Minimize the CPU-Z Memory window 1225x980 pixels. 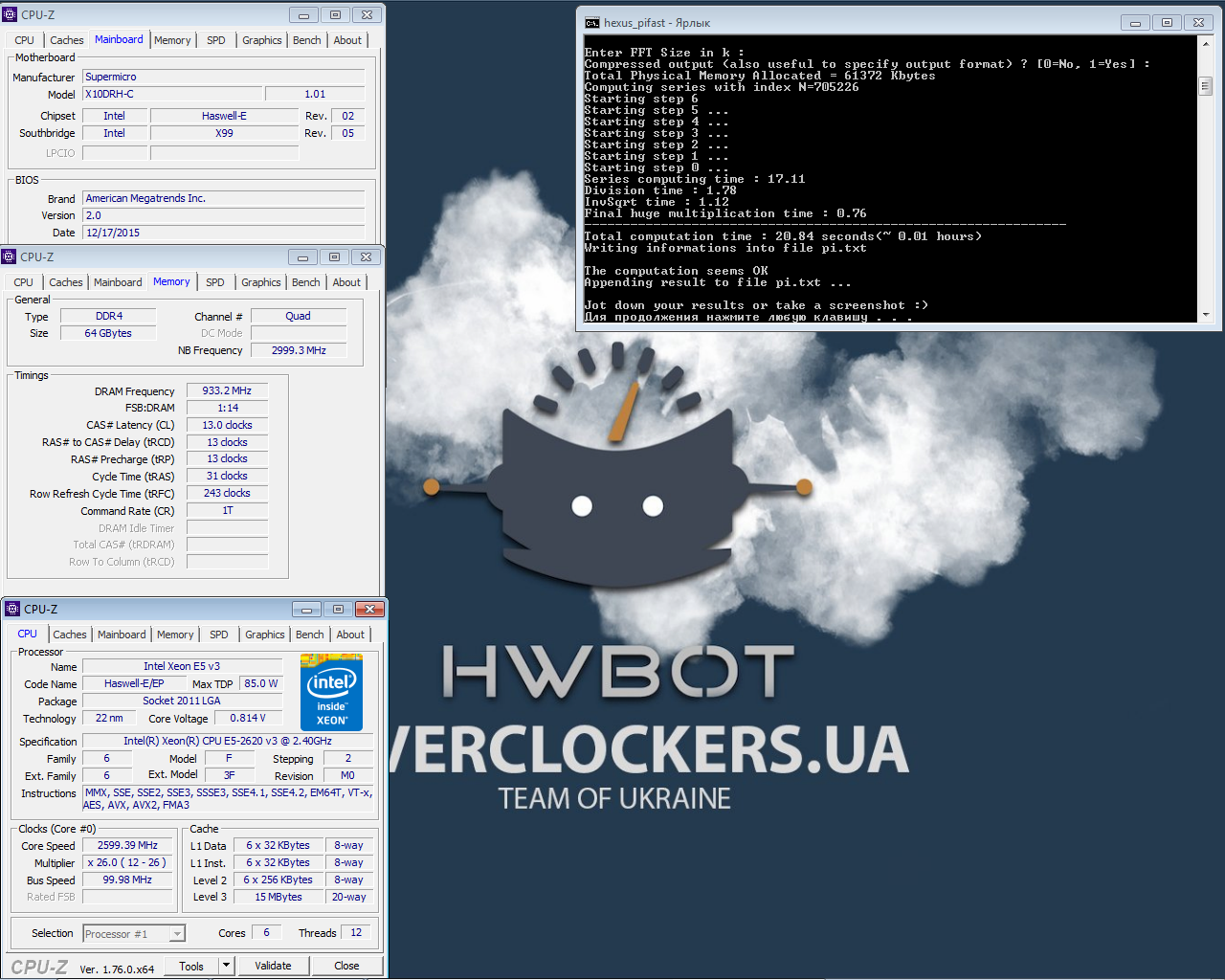pyautogui.click(x=302, y=257)
